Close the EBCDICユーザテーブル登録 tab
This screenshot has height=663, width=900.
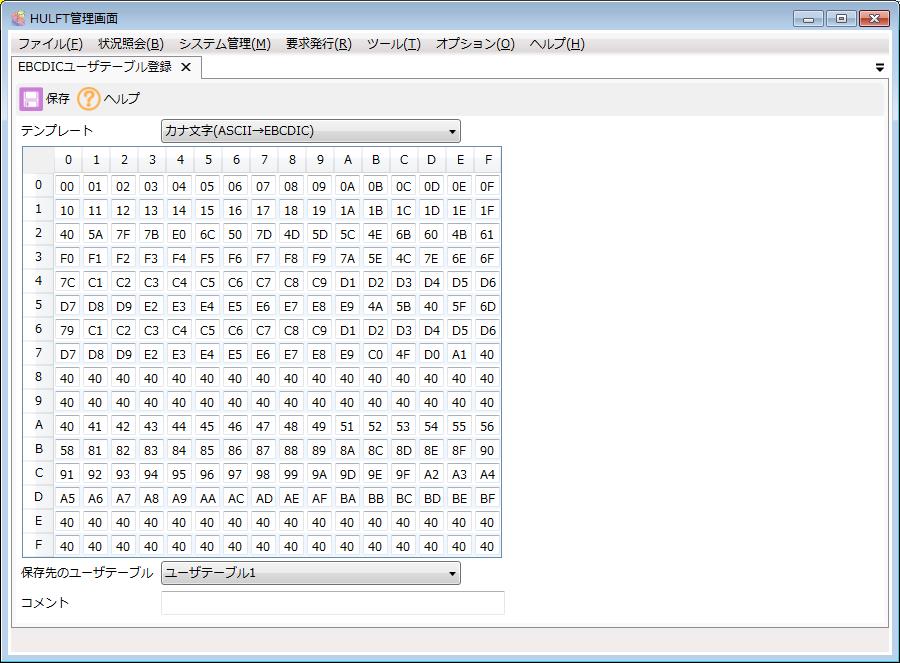coord(186,67)
